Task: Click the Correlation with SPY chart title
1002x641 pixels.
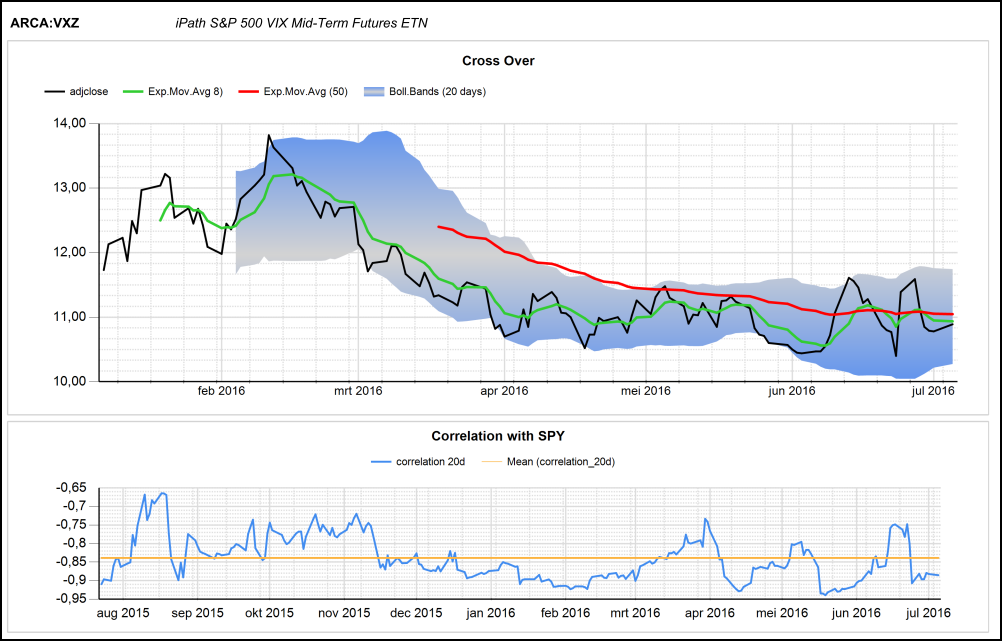Action: tap(498, 436)
